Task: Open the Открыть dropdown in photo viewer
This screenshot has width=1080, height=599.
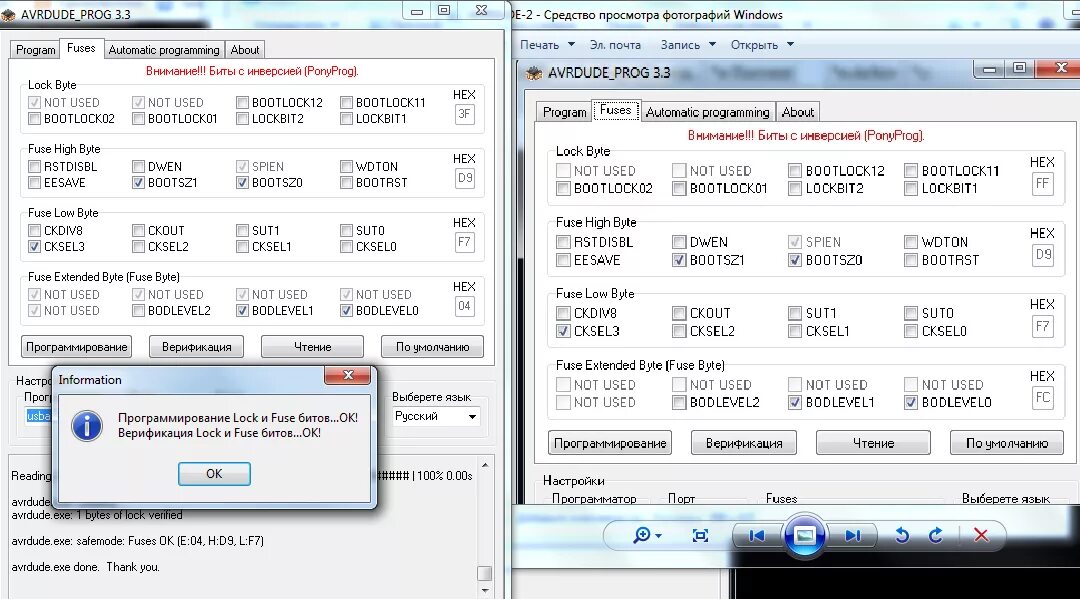Action: tap(762, 45)
